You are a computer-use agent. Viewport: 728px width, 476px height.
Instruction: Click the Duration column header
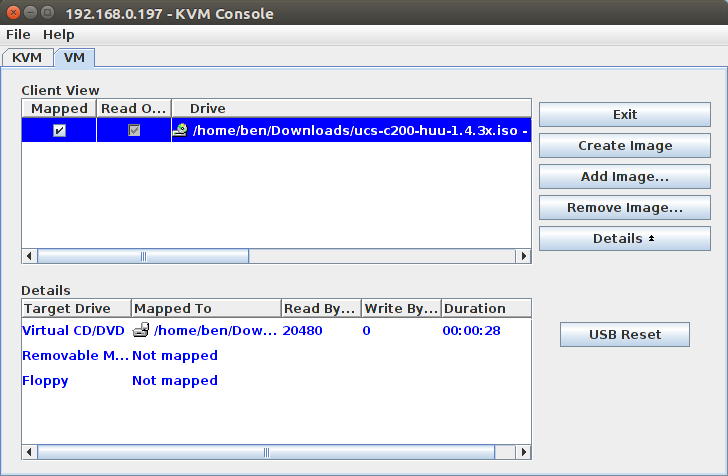[x=487, y=308]
